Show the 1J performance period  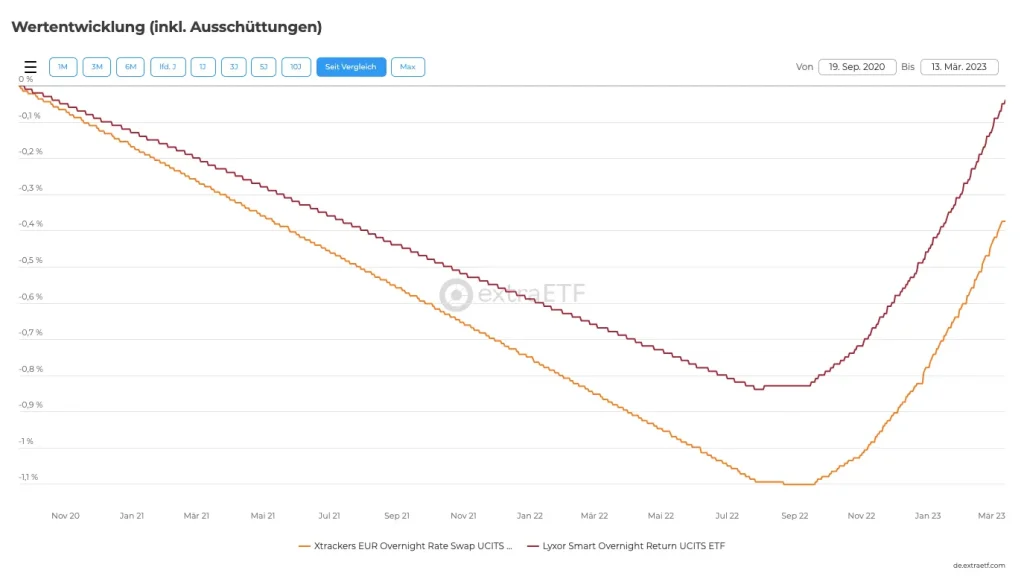[x=203, y=67]
